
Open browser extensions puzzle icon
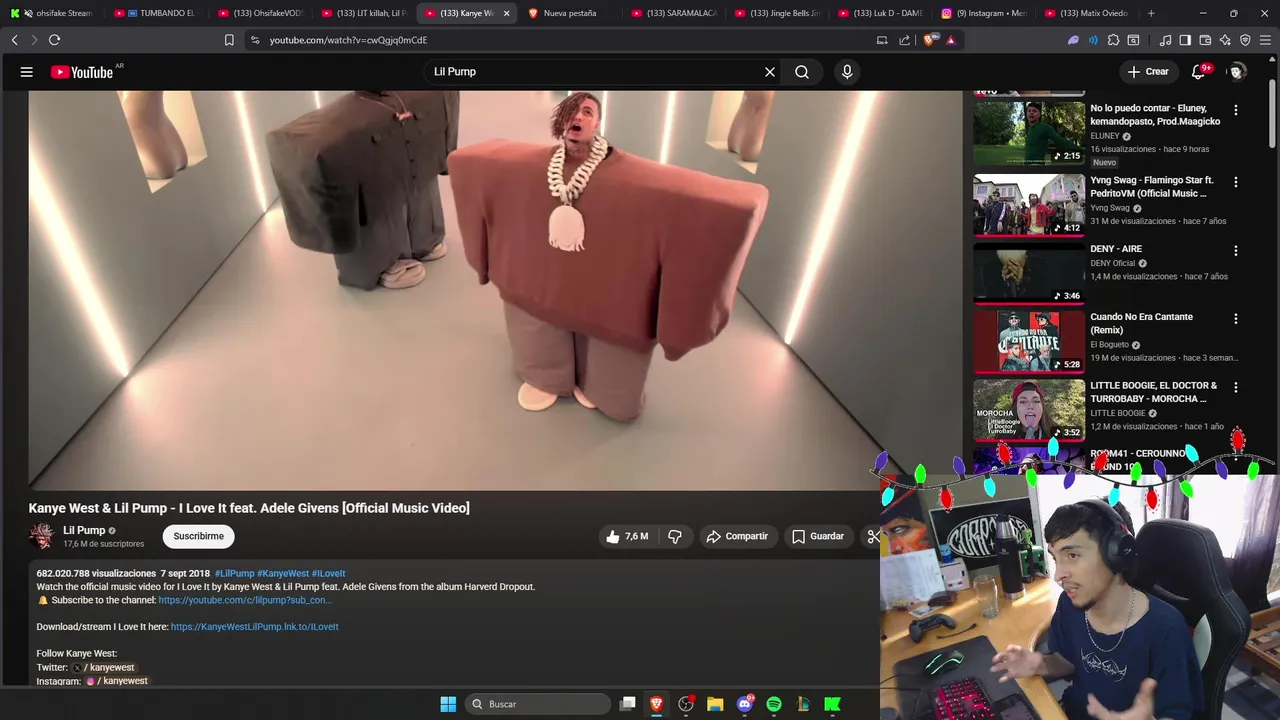(1113, 40)
